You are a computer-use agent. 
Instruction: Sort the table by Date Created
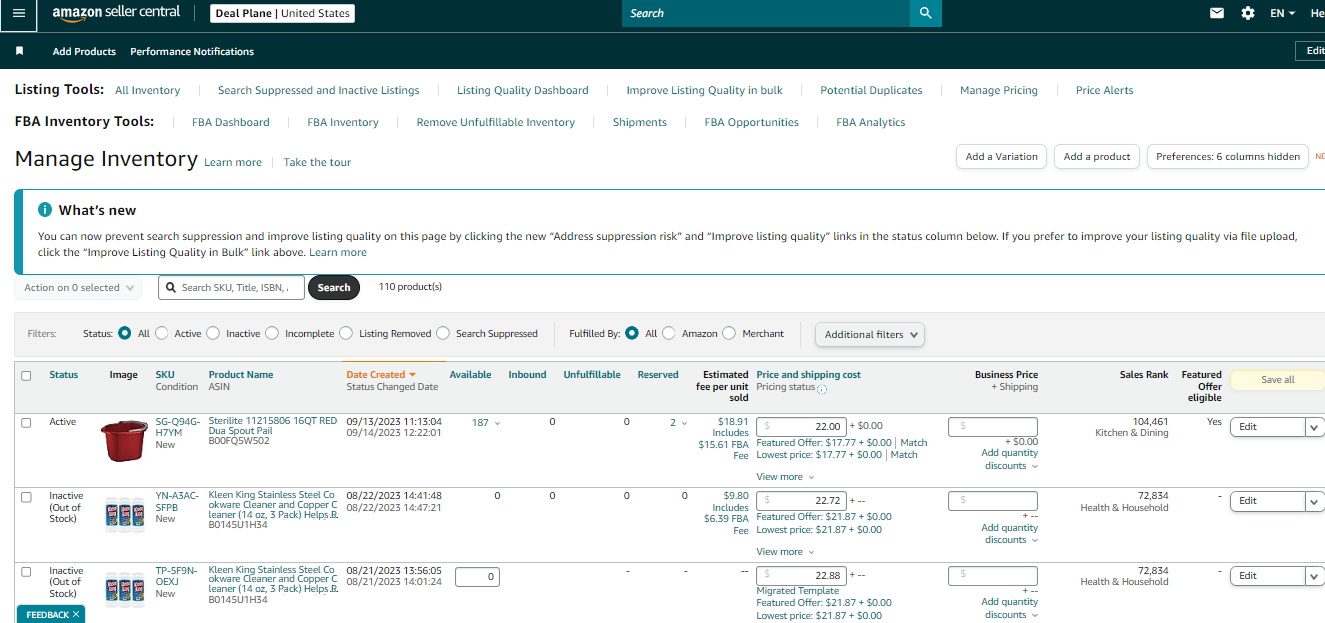point(380,375)
